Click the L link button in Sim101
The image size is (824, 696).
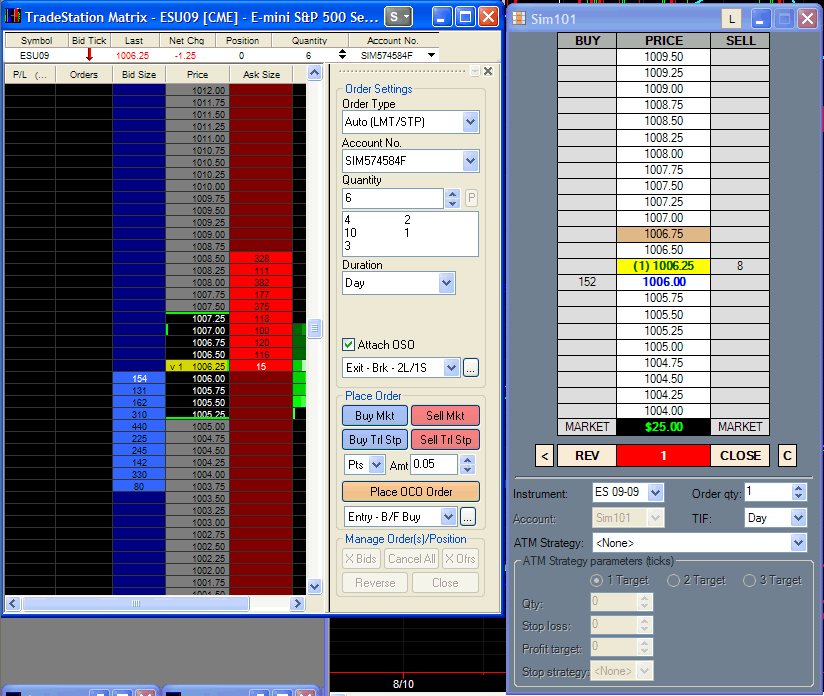click(732, 19)
